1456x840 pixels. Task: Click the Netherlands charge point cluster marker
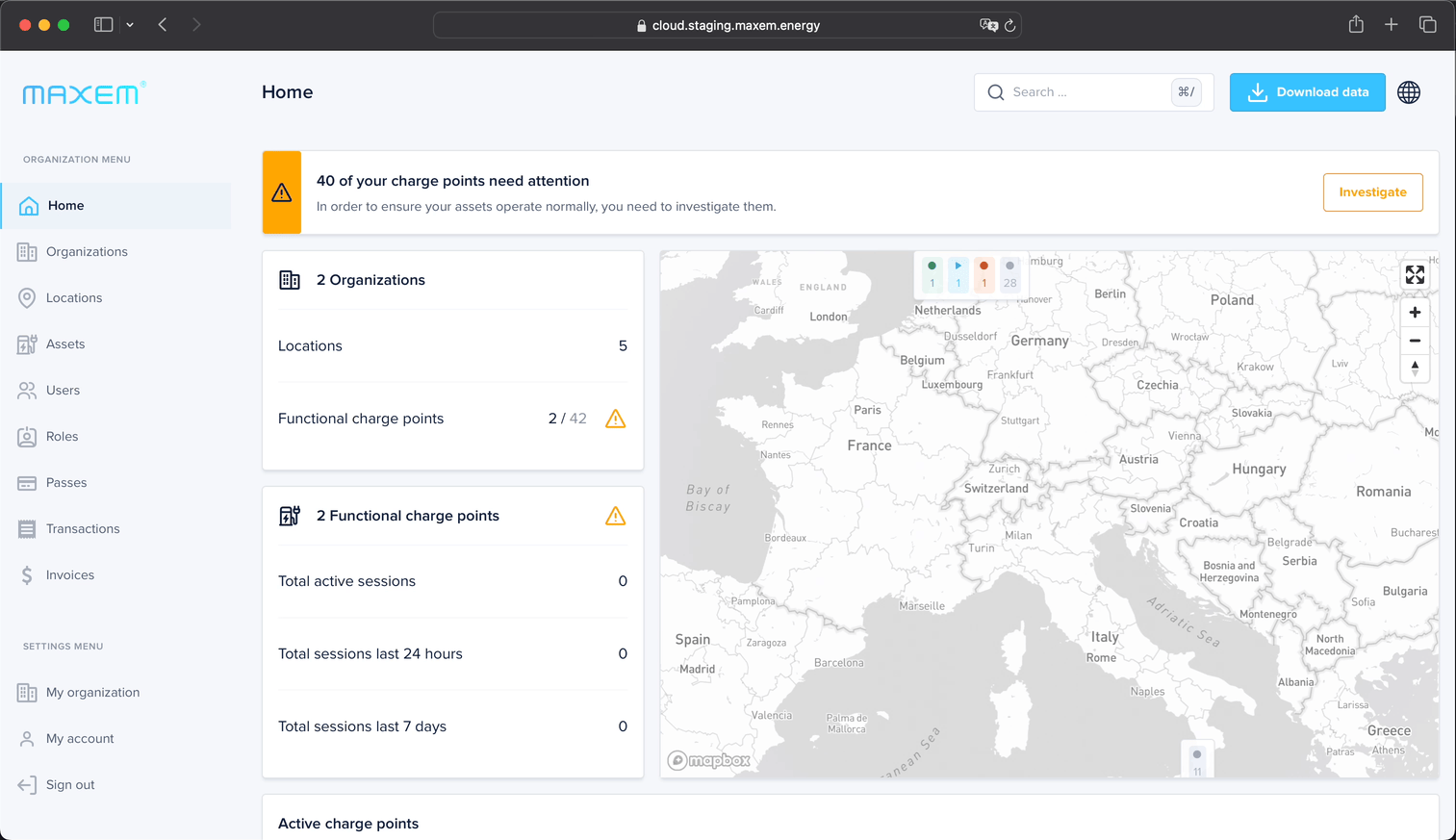971,274
